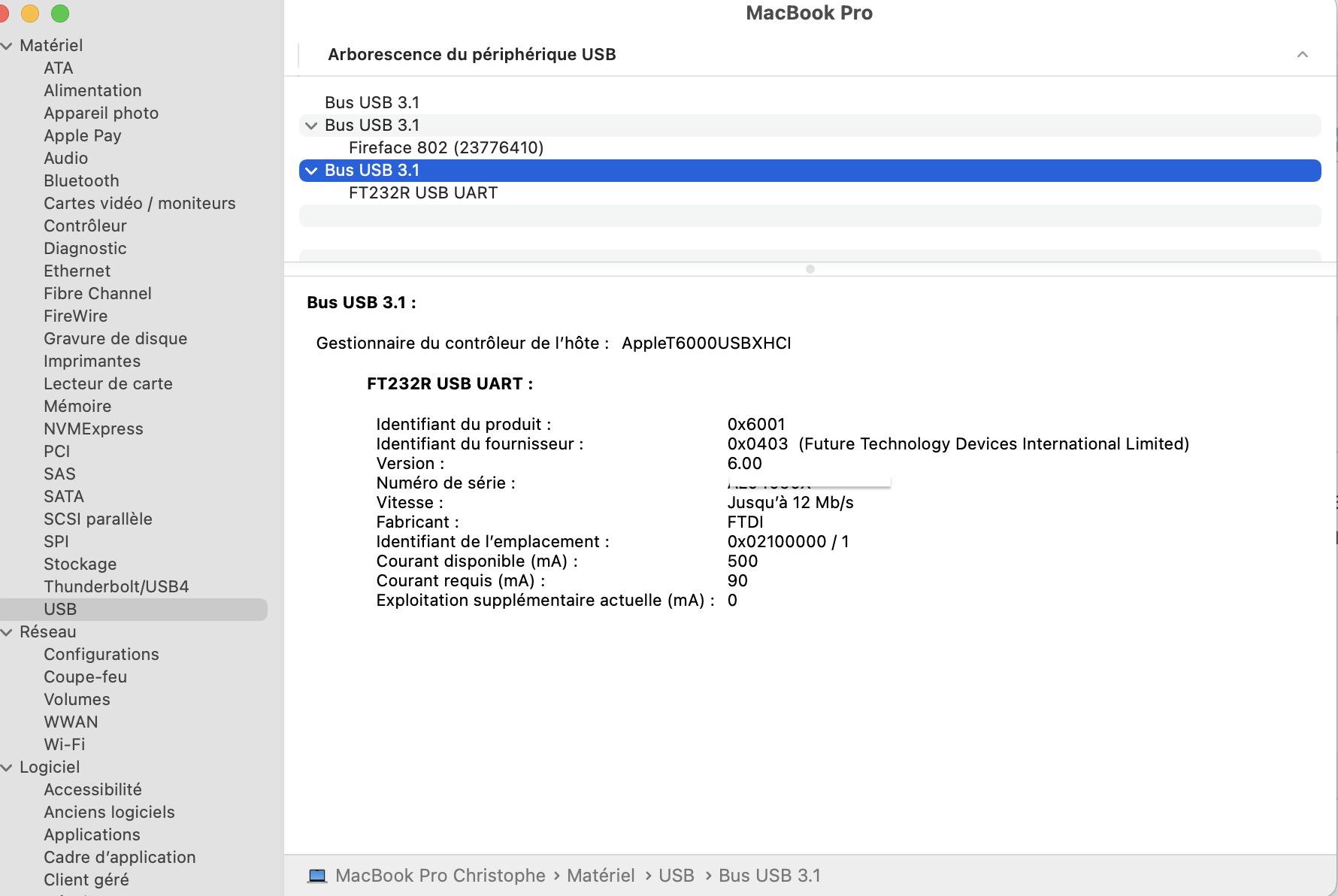Click the Réseau heading in the sidebar

pos(48,632)
